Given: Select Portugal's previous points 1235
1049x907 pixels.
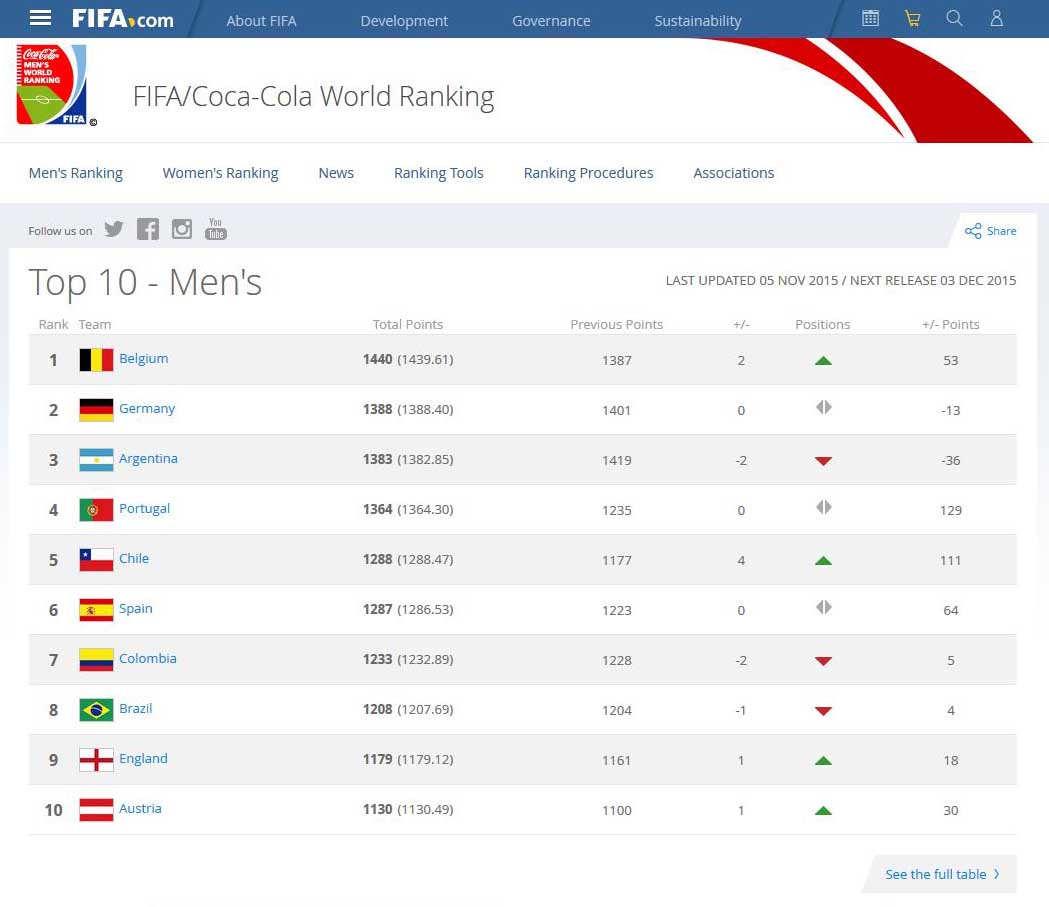Looking at the screenshot, I should tap(616, 510).
